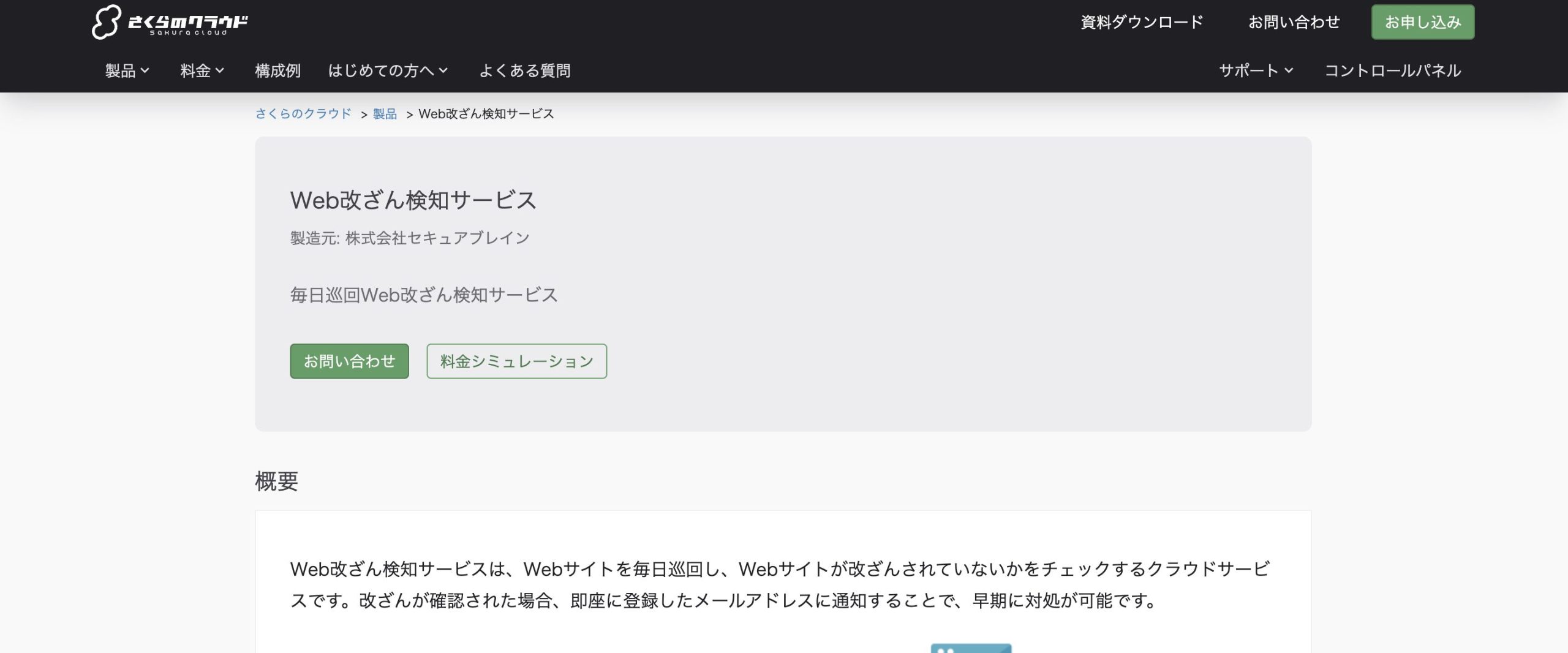This screenshot has height=653, width=1568.
Task: Click the green お問い合わせ button in product card
Action: pos(349,361)
